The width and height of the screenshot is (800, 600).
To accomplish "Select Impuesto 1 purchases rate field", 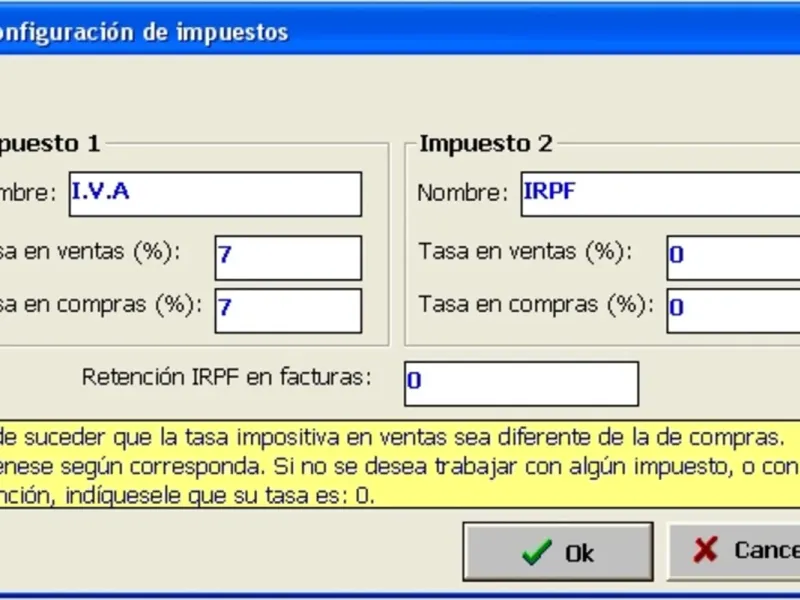I will pyautogui.click(x=287, y=310).
